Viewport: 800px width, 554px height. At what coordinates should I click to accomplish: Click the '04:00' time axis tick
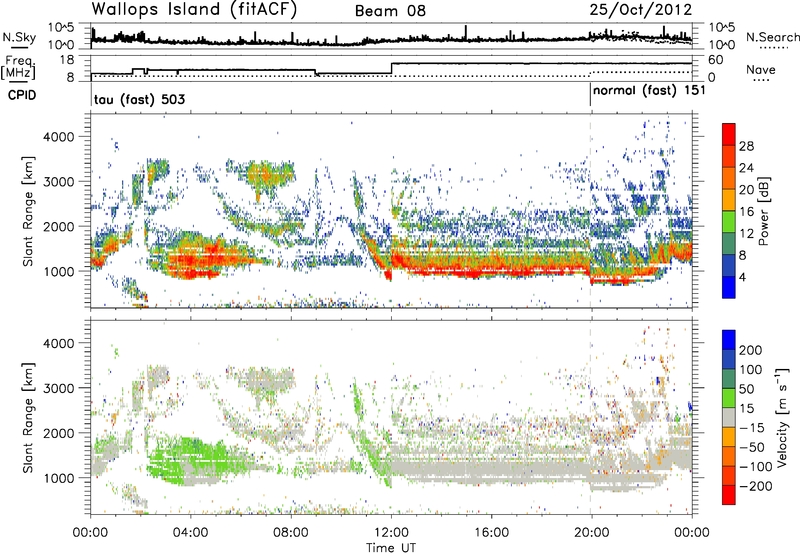(x=190, y=533)
